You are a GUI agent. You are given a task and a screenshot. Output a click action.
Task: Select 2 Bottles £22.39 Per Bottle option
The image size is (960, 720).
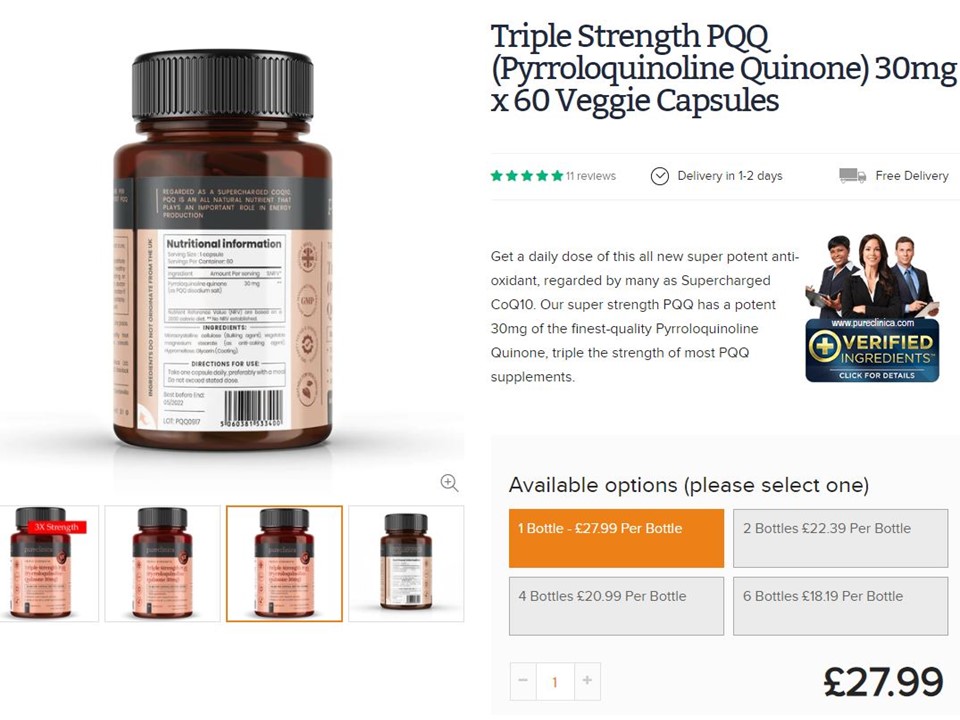(x=840, y=538)
